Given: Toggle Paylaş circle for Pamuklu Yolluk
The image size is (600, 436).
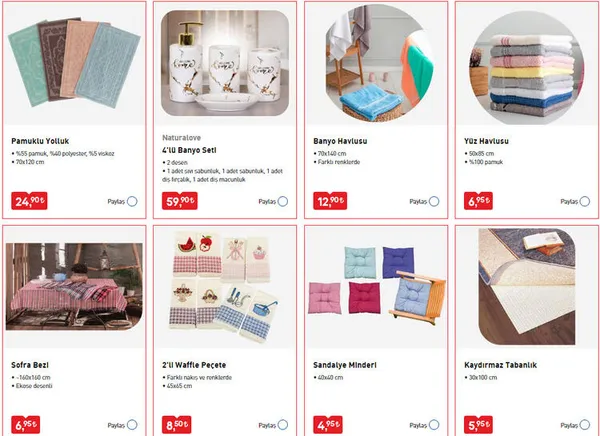Looking at the screenshot, I should click(x=132, y=201).
